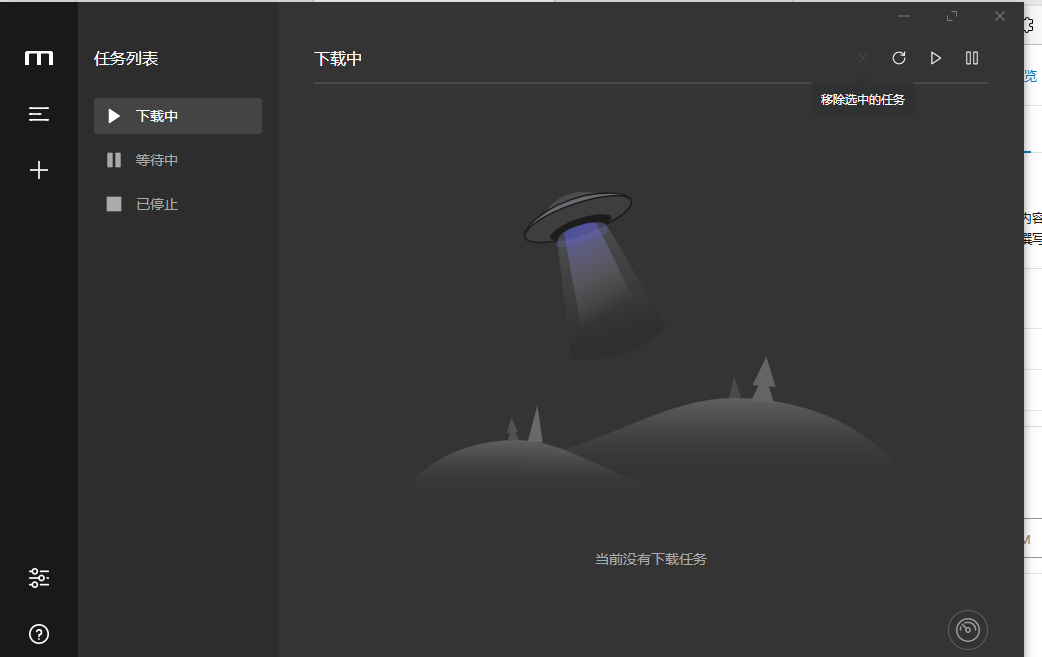The image size is (1042, 657).
Task: Maximize the Motrix window
Action: click(952, 16)
